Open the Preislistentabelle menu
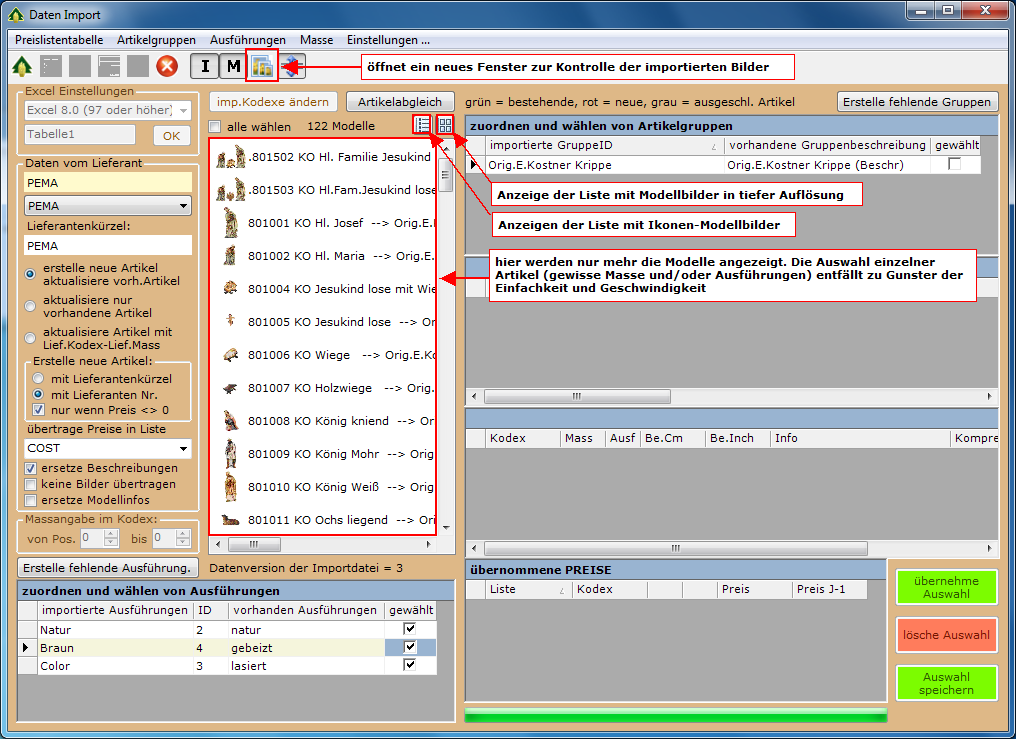The width and height of the screenshot is (1016, 739). (x=59, y=40)
